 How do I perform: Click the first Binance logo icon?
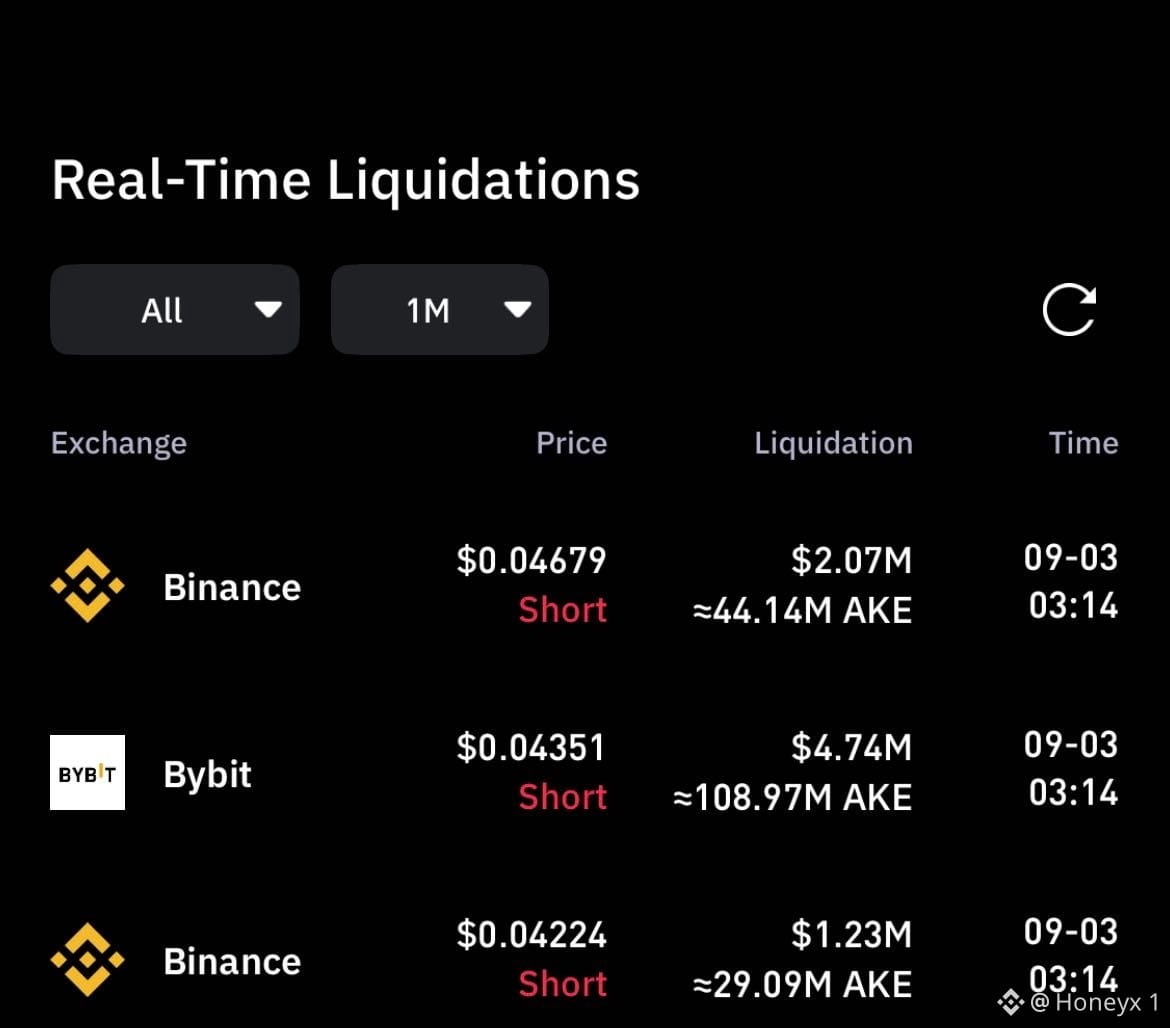(x=87, y=586)
